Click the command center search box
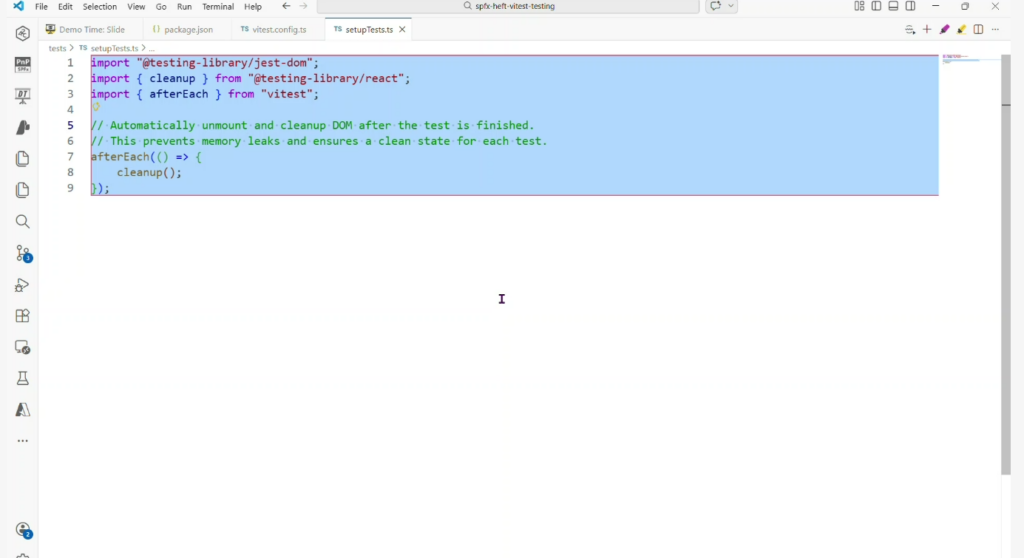Viewport: 1024px width, 558px height. (509, 6)
